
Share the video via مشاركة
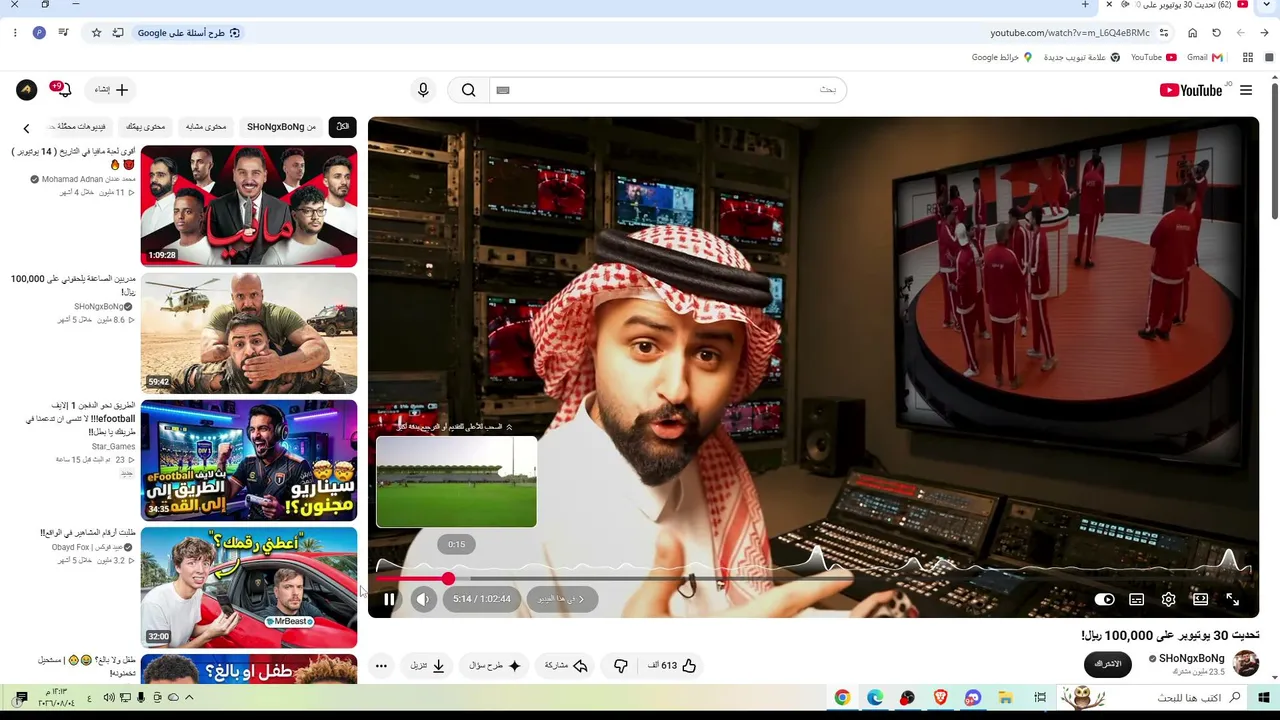(566, 665)
